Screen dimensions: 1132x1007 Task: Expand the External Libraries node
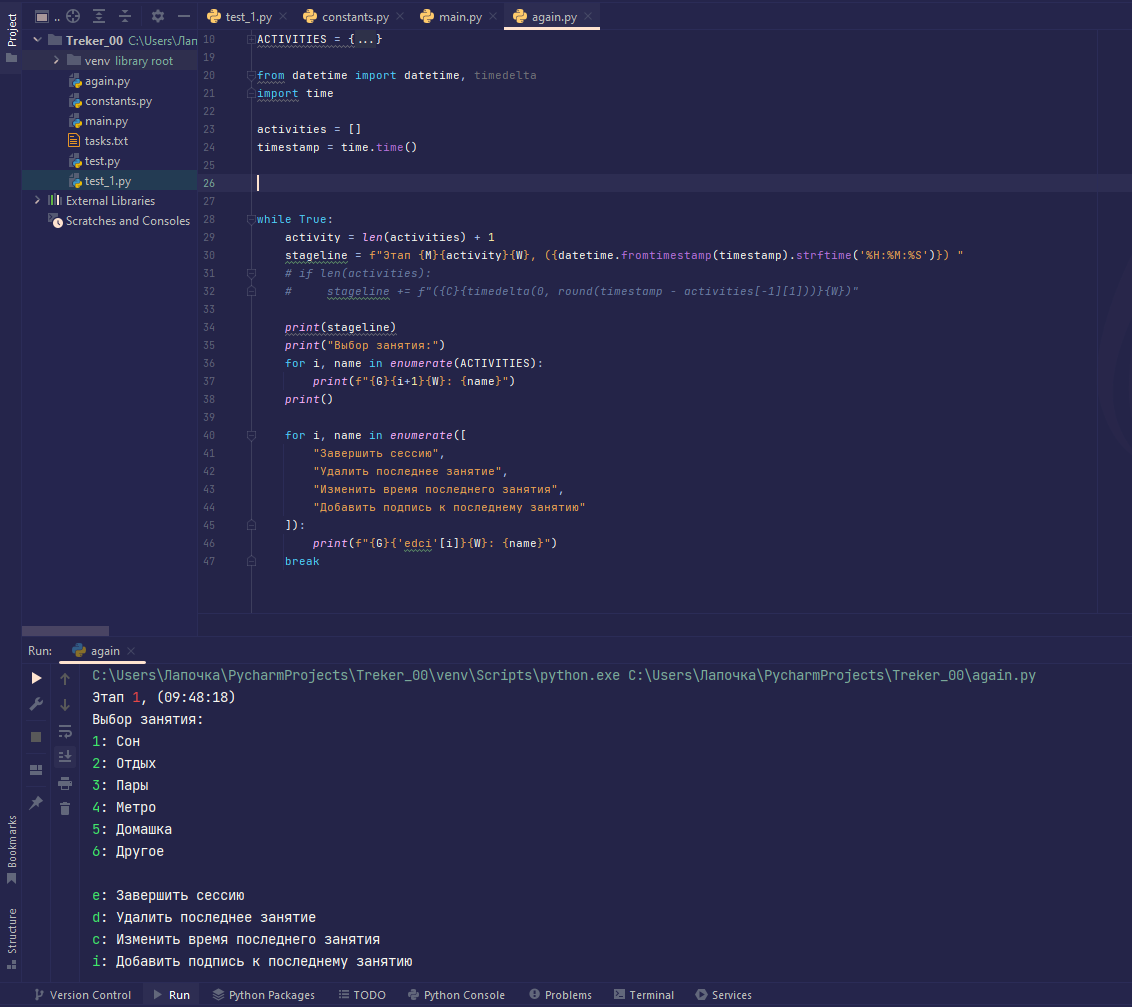pyautogui.click(x=38, y=201)
